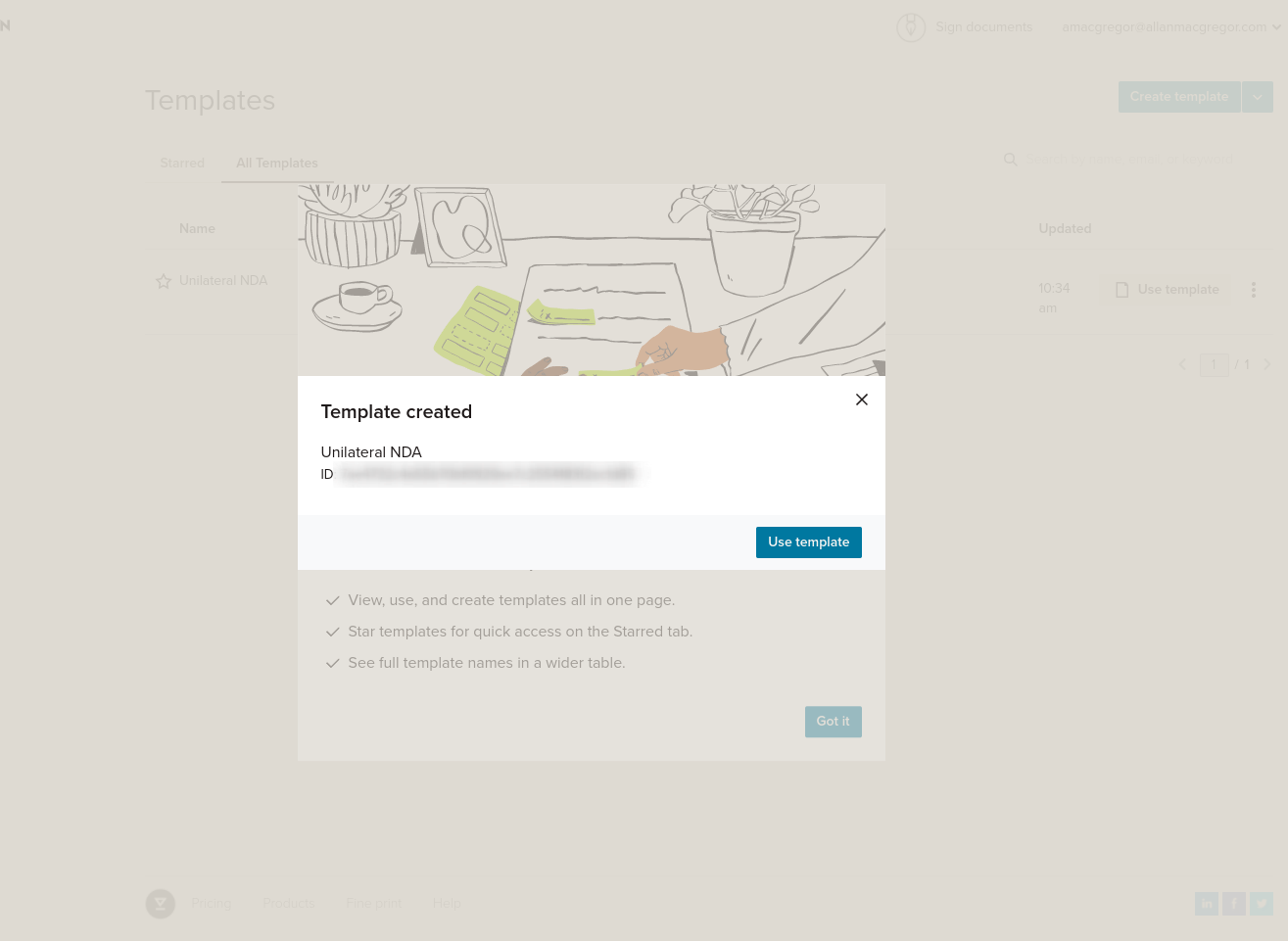This screenshot has width=1288, height=941.
Task: Open the Pricing footer link
Action: (x=212, y=903)
